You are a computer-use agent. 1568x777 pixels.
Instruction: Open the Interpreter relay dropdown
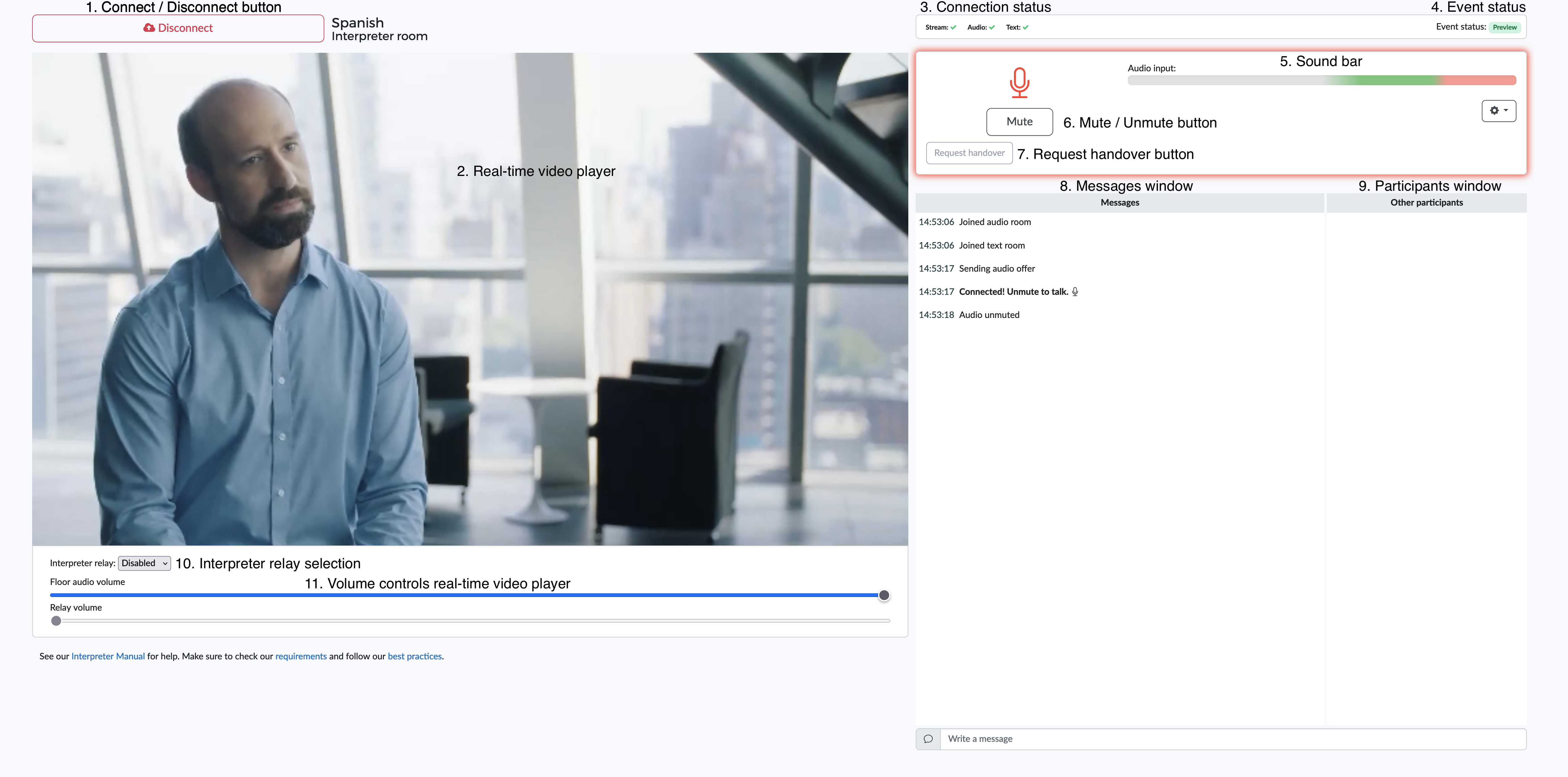click(144, 563)
